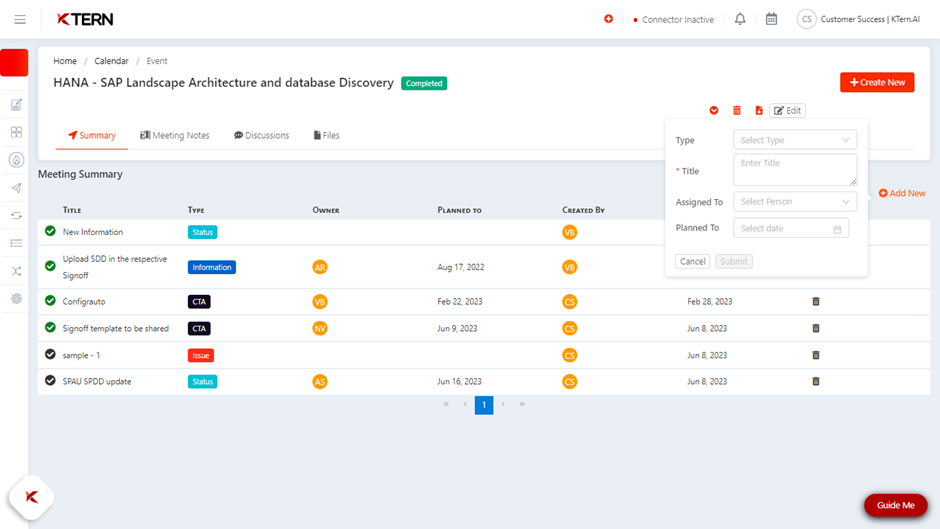Click the CS user avatar
The height and width of the screenshot is (529, 940).
click(x=806, y=19)
